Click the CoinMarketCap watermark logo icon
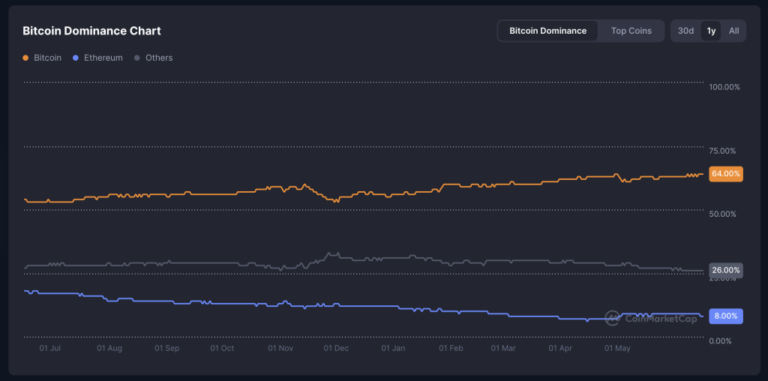 [612, 318]
